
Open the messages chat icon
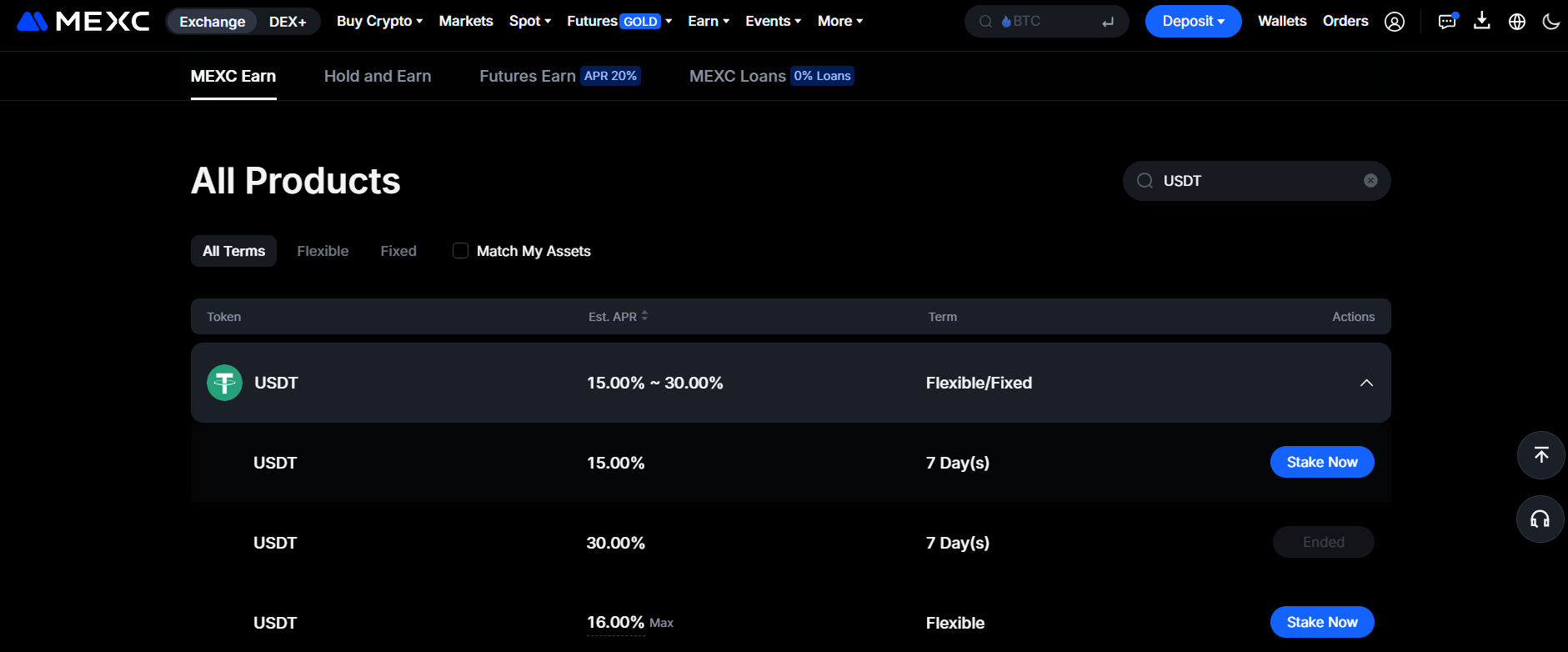click(1447, 22)
